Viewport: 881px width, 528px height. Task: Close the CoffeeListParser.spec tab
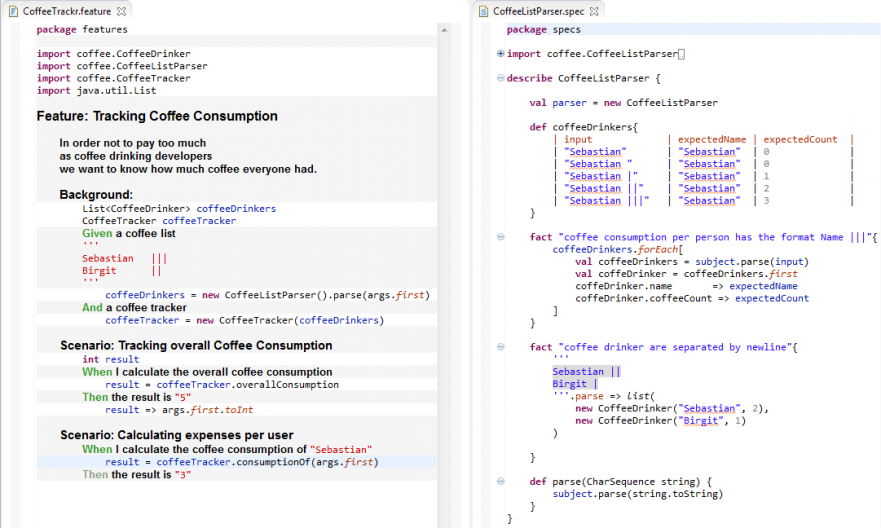594,11
